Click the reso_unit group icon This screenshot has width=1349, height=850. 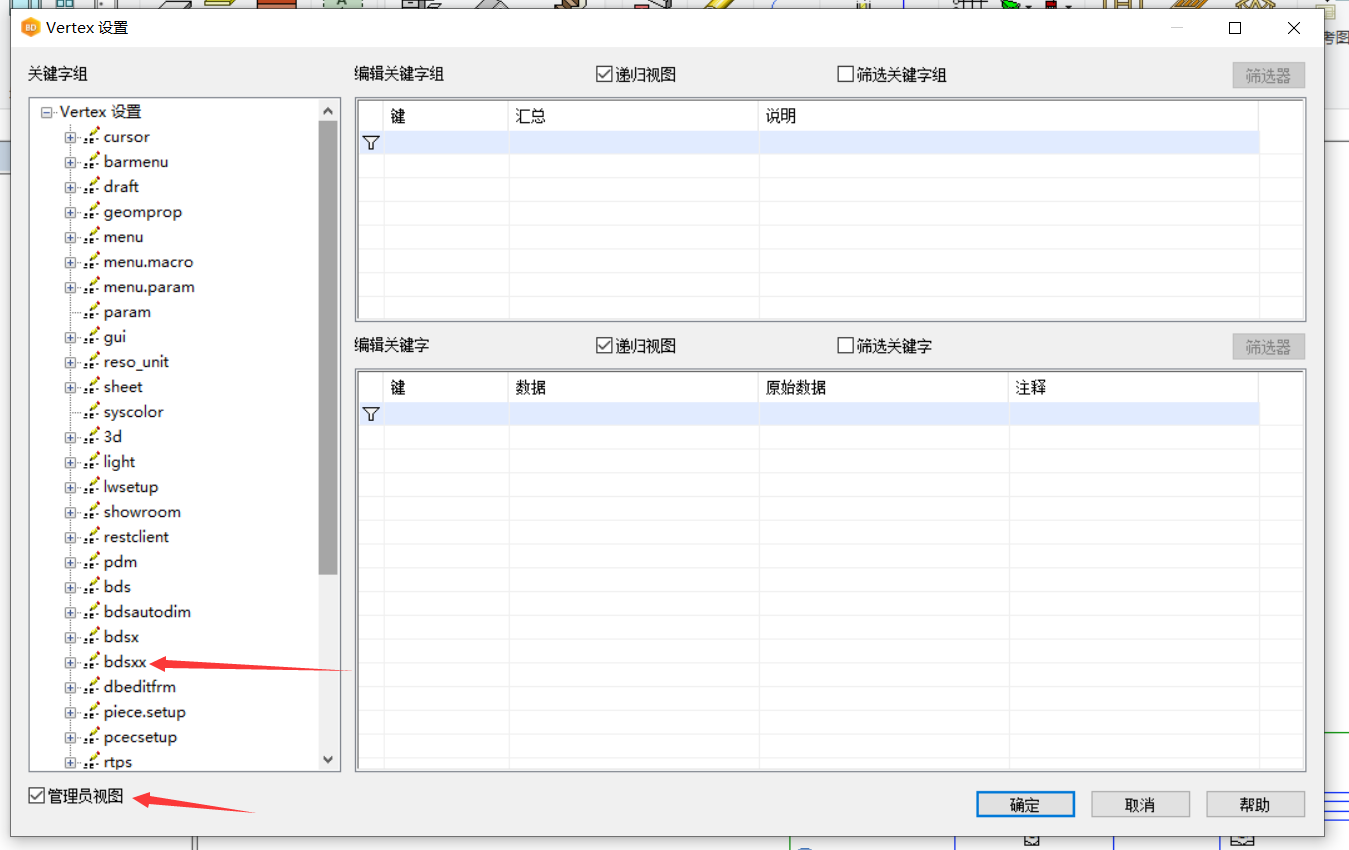pyautogui.click(x=92, y=362)
